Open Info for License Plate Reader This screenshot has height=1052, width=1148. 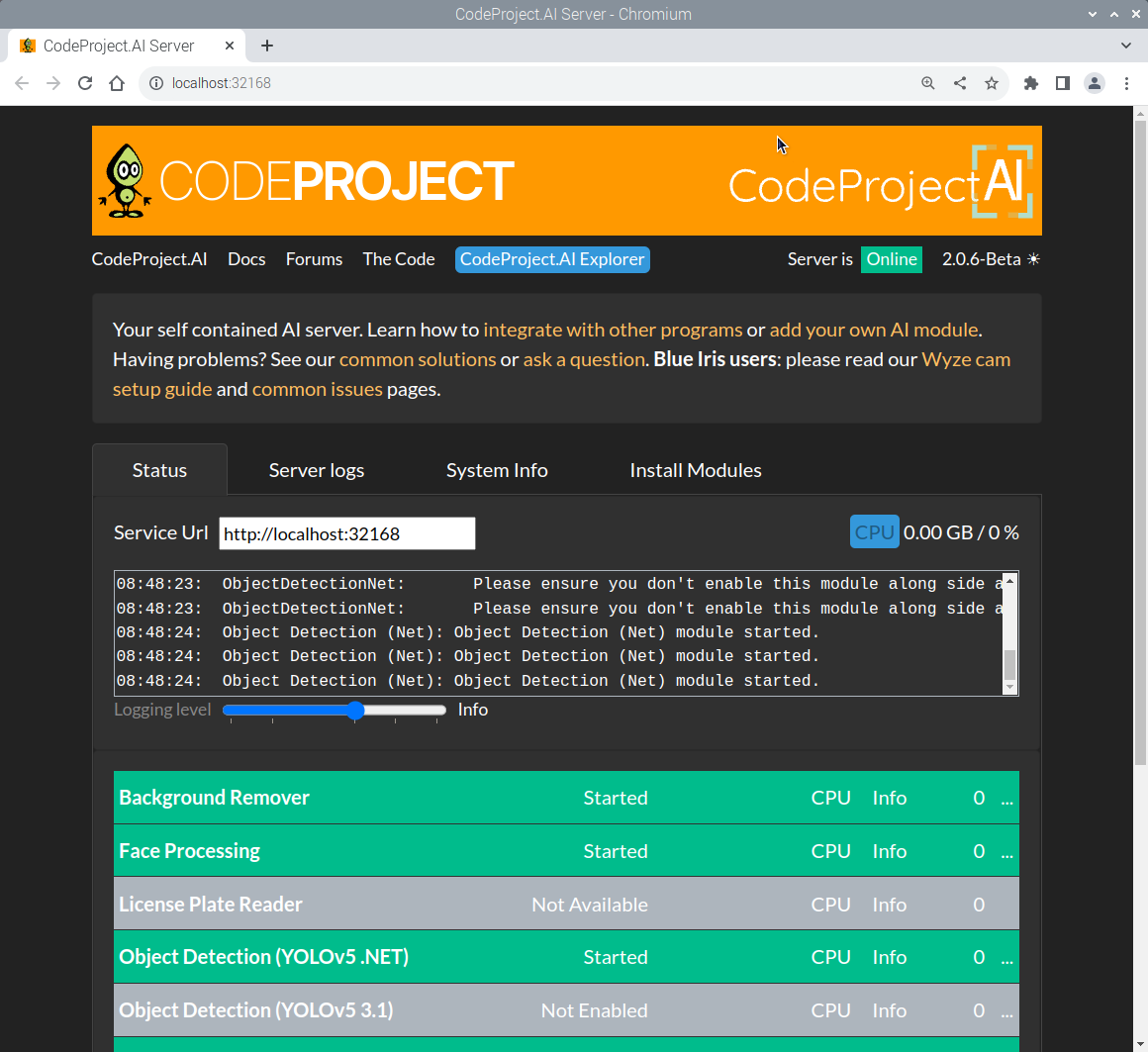[890, 905]
